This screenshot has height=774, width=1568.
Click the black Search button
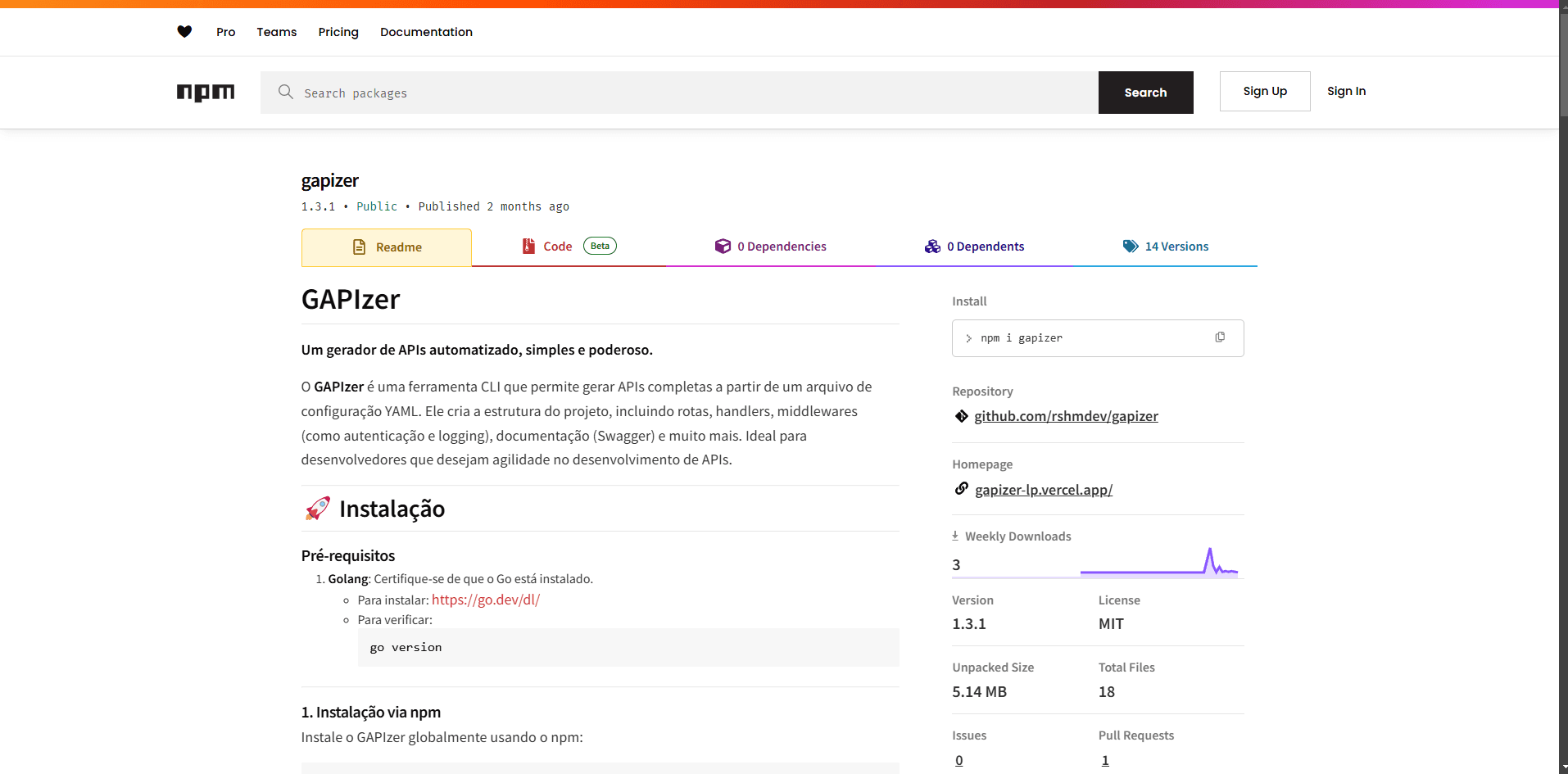tap(1145, 93)
